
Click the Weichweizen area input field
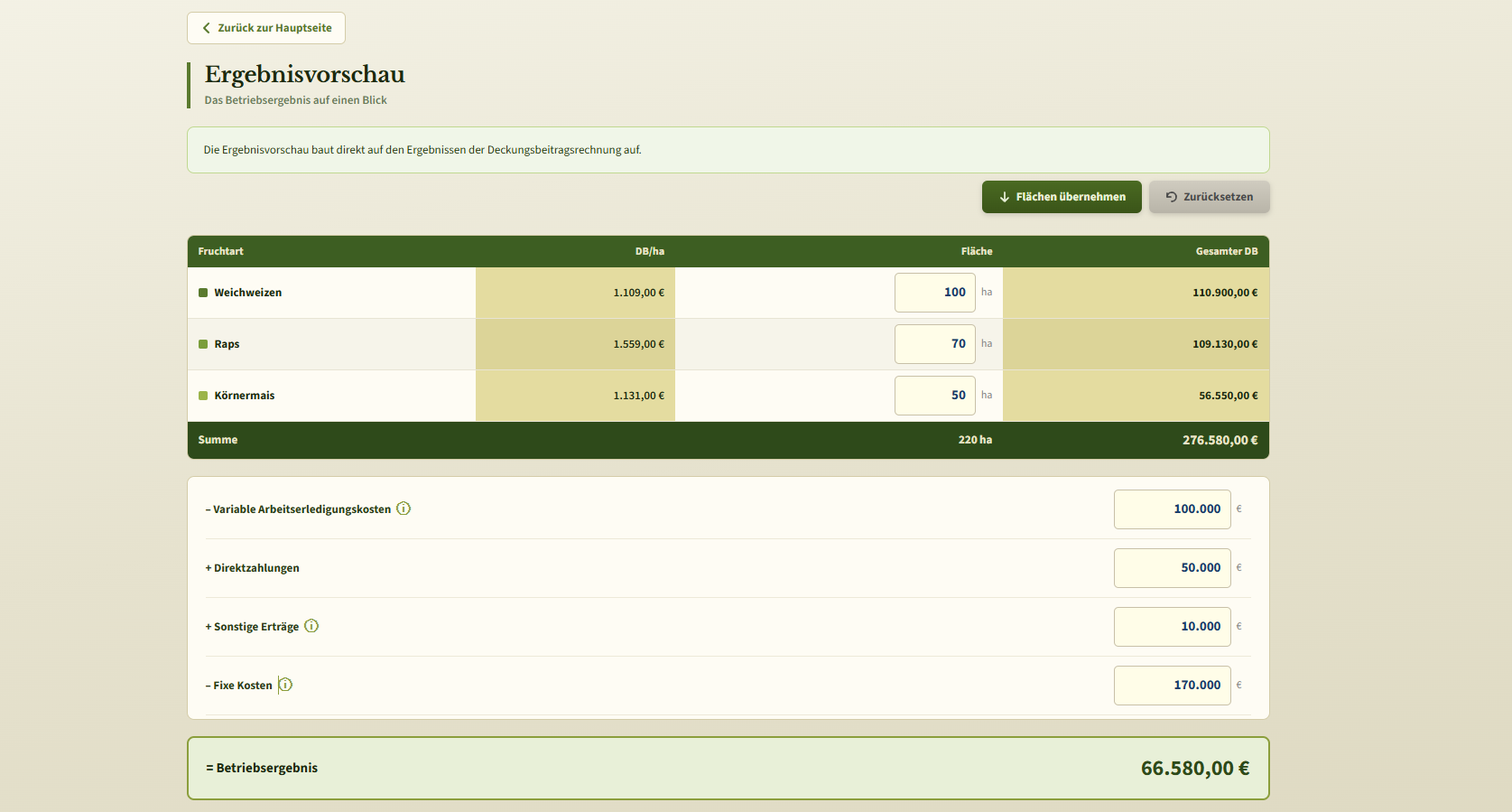935,293
